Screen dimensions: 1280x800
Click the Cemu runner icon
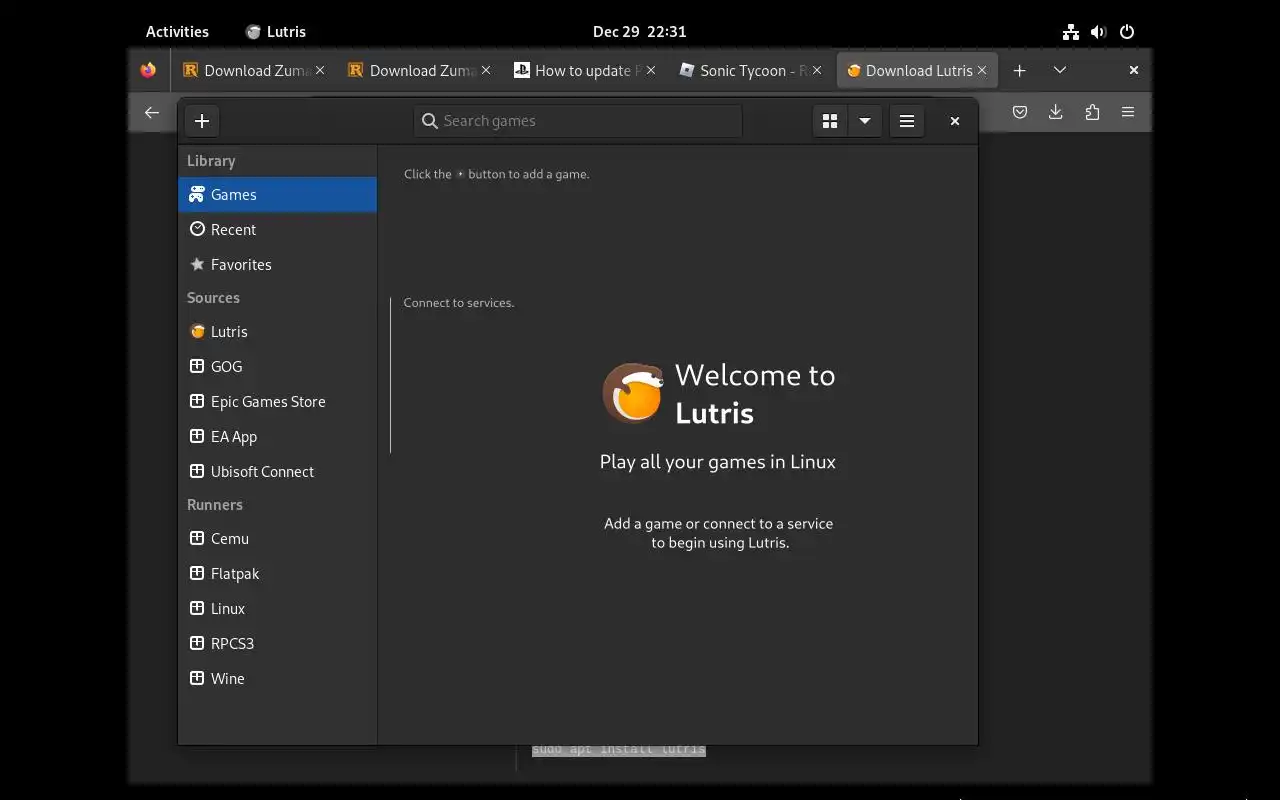click(197, 538)
